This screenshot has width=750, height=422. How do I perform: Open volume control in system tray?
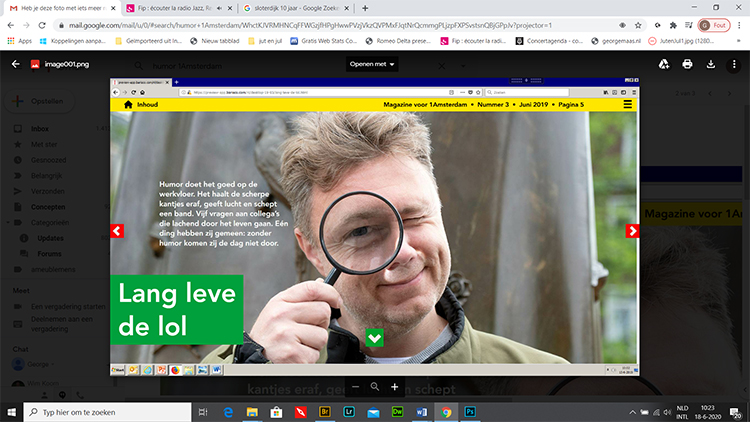667,412
